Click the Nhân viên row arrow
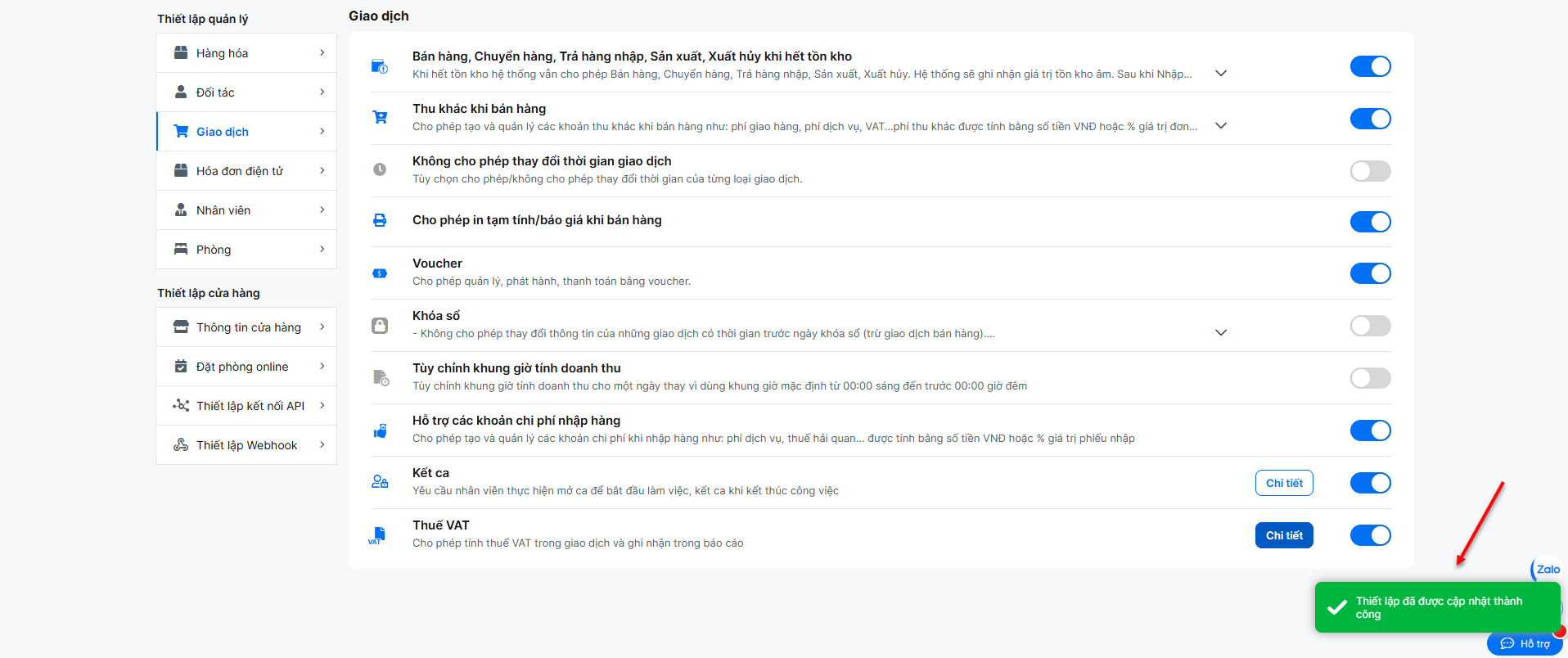 tap(322, 210)
